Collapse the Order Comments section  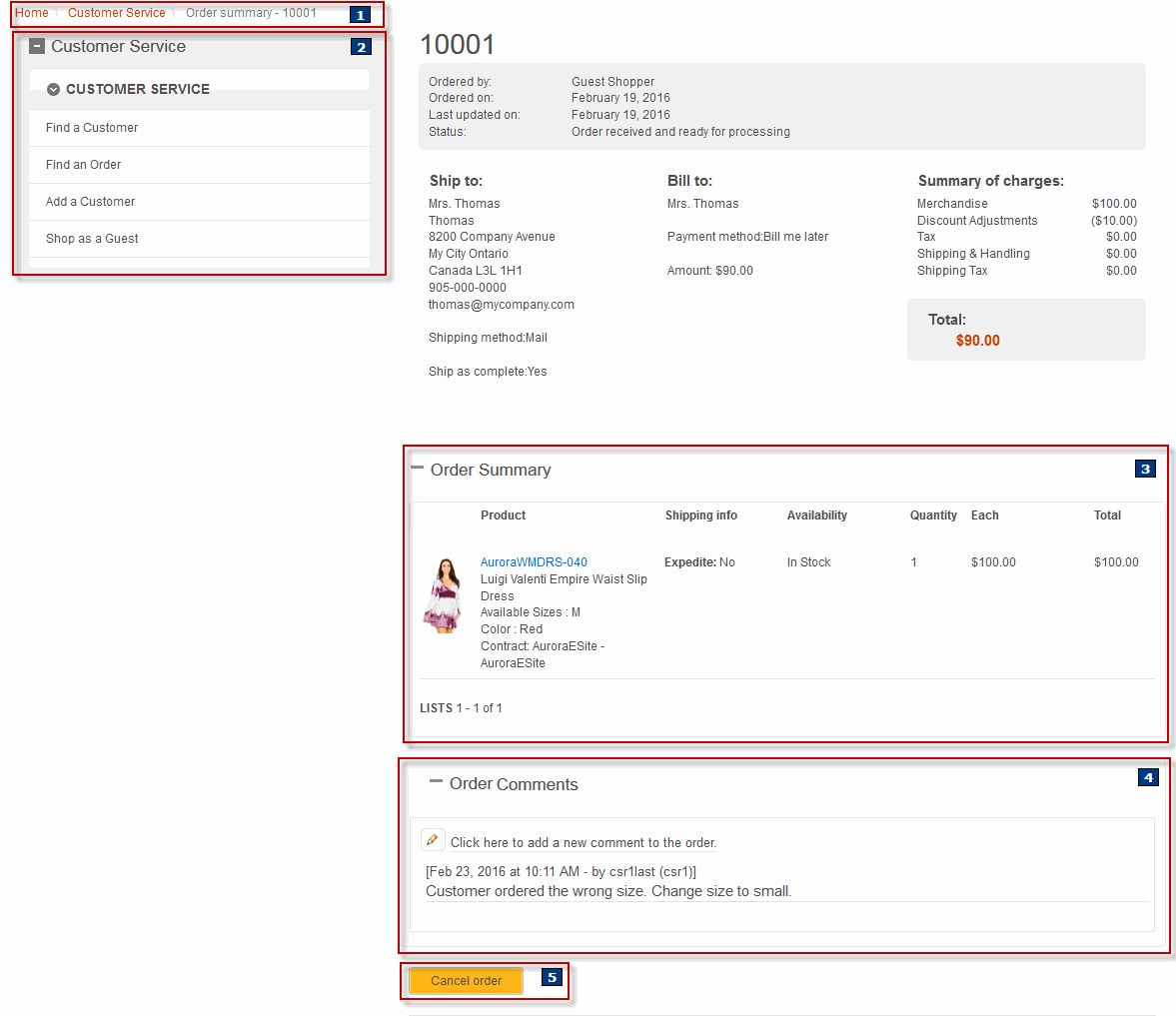coord(436,781)
